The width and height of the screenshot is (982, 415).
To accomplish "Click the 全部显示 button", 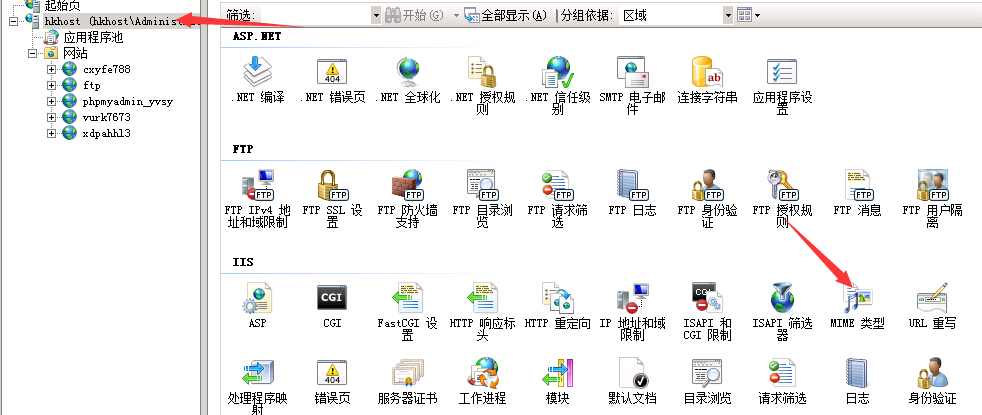I will 505,16.
